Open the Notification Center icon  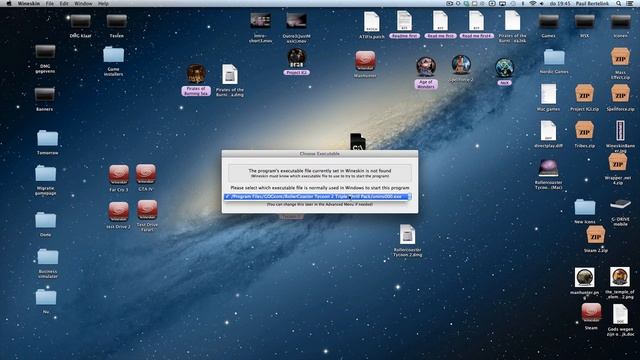[630, 3]
